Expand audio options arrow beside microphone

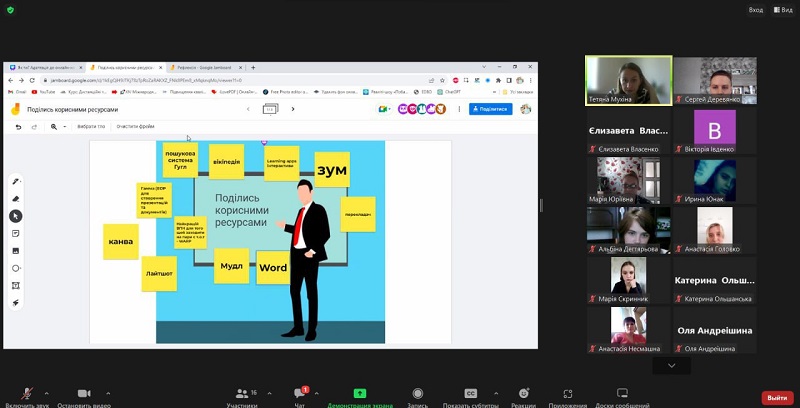point(46,393)
